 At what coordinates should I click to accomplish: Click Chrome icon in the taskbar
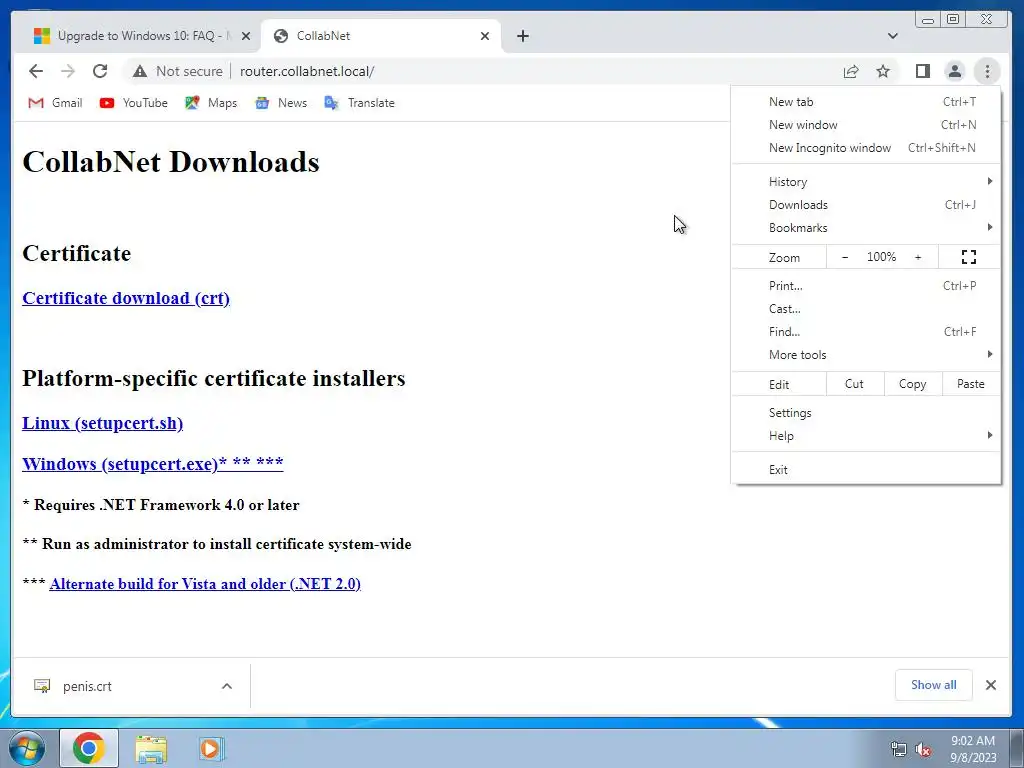point(89,748)
